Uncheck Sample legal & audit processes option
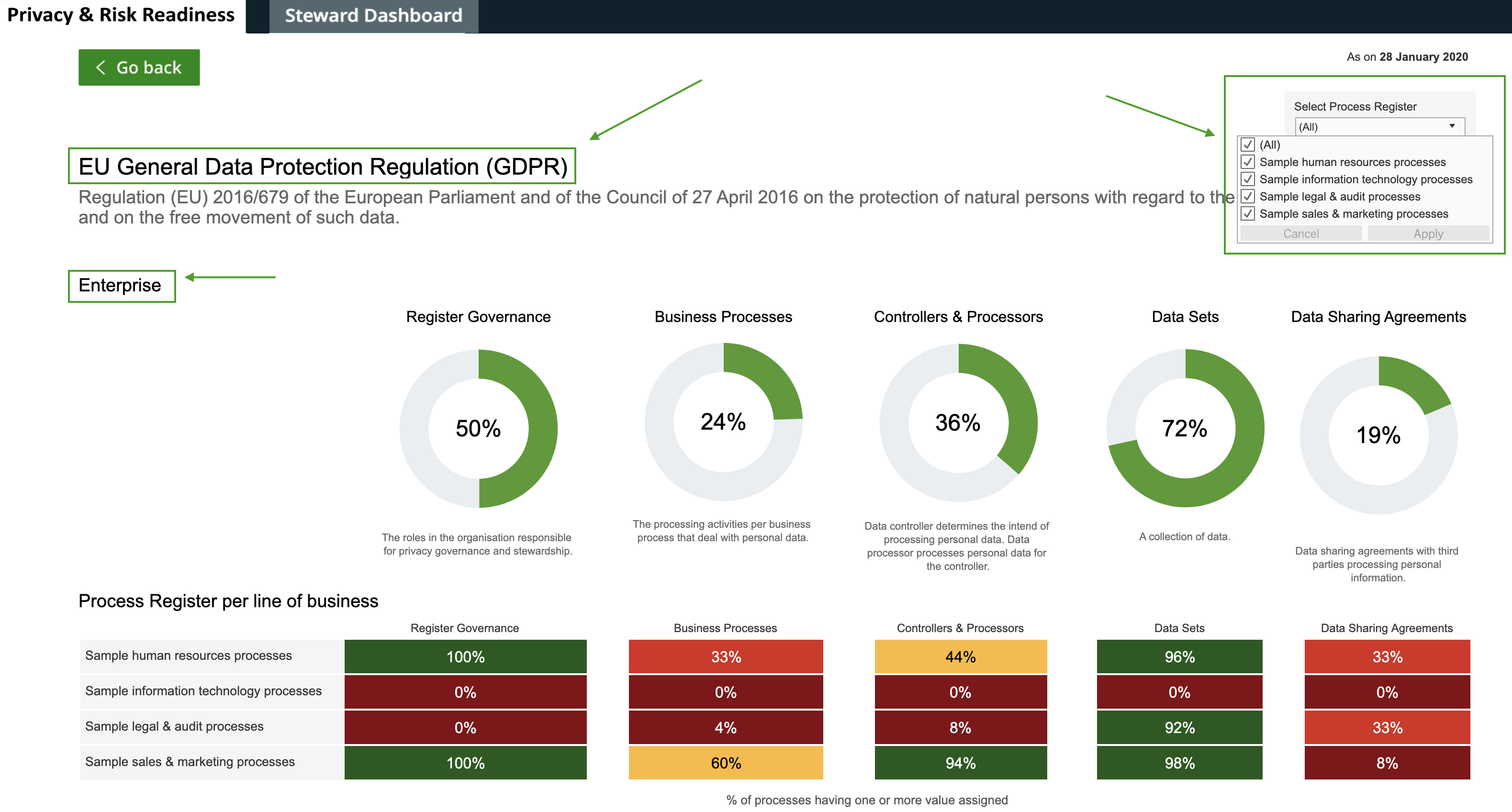Viewport: 1512px width, 812px height. 1248,196
